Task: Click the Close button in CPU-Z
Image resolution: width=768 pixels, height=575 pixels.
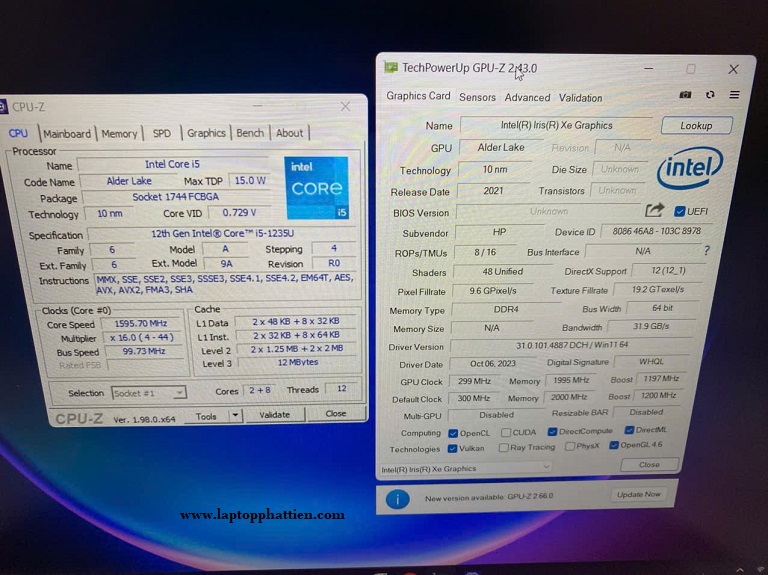Action: [336, 413]
